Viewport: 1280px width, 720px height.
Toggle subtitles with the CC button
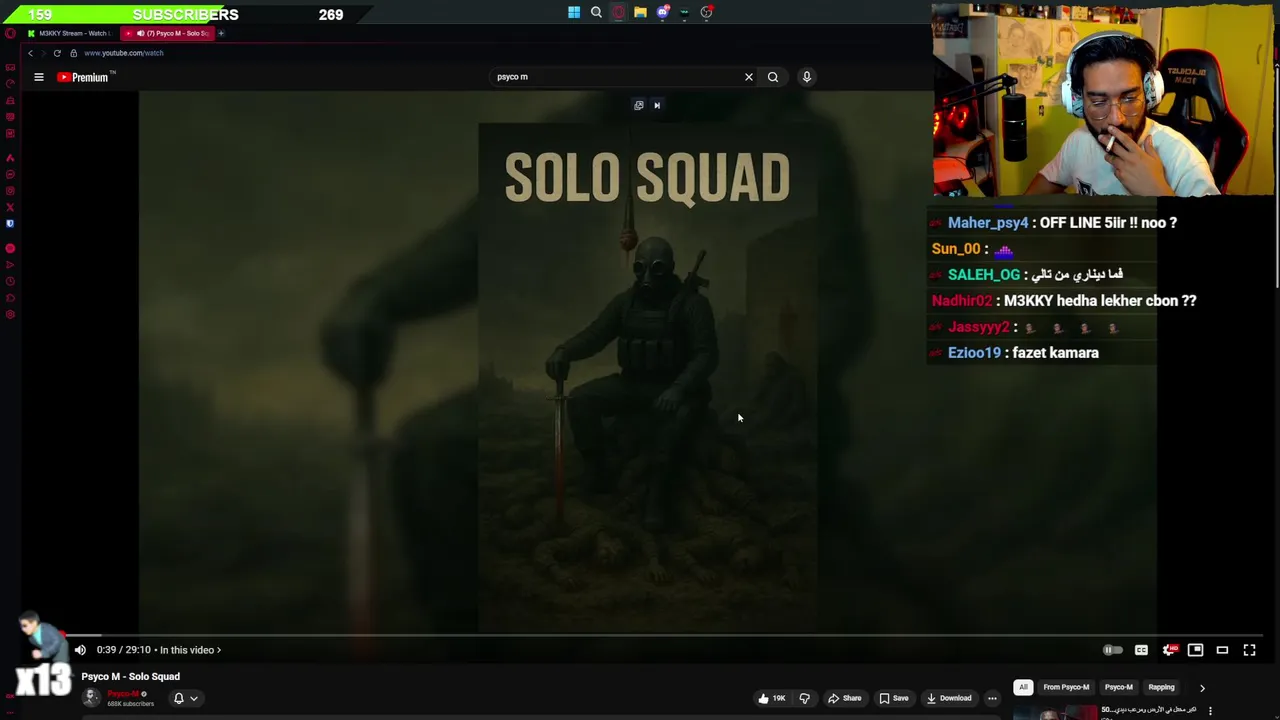point(1141,650)
